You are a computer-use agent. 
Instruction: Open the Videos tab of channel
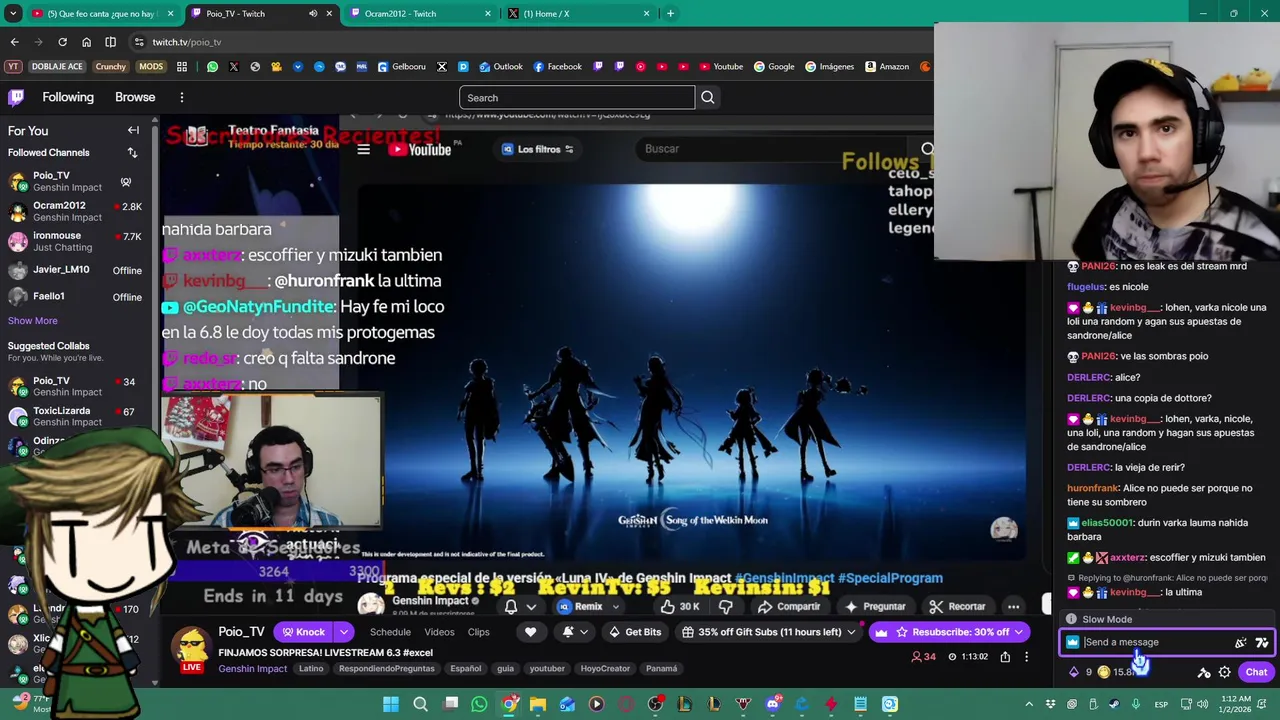click(439, 632)
